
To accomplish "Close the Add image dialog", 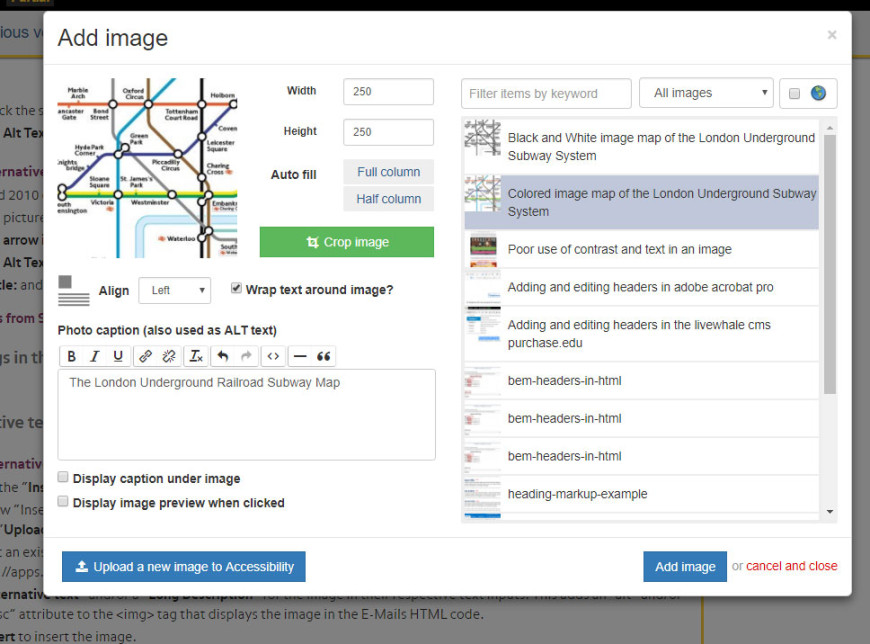I will (x=832, y=35).
